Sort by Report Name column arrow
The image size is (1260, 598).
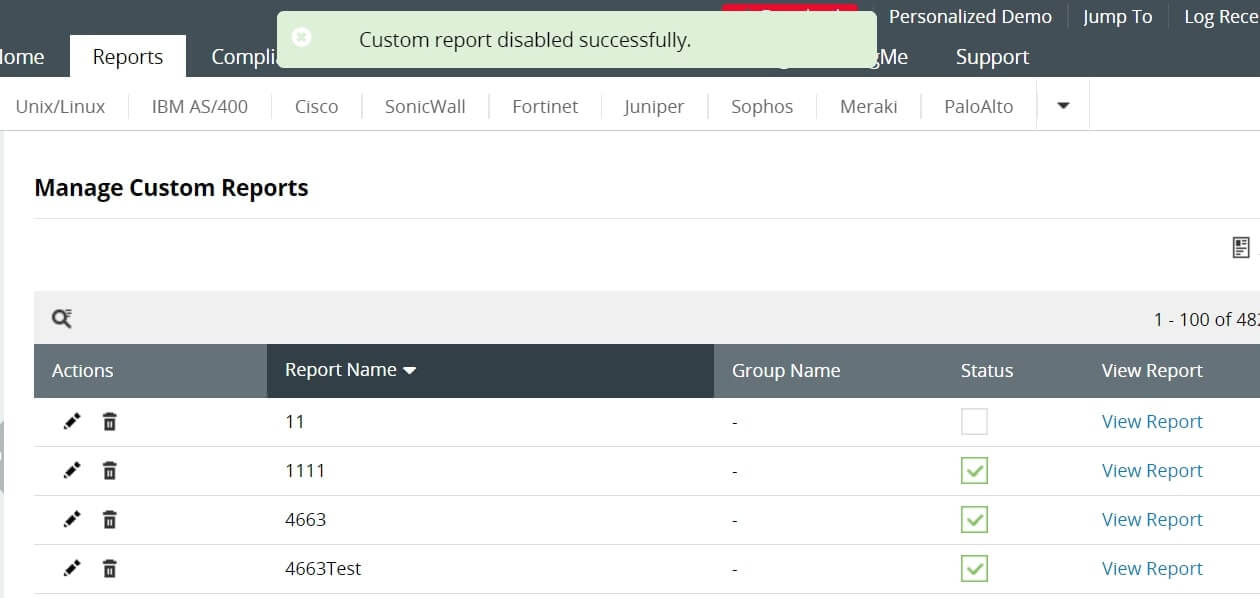409,371
